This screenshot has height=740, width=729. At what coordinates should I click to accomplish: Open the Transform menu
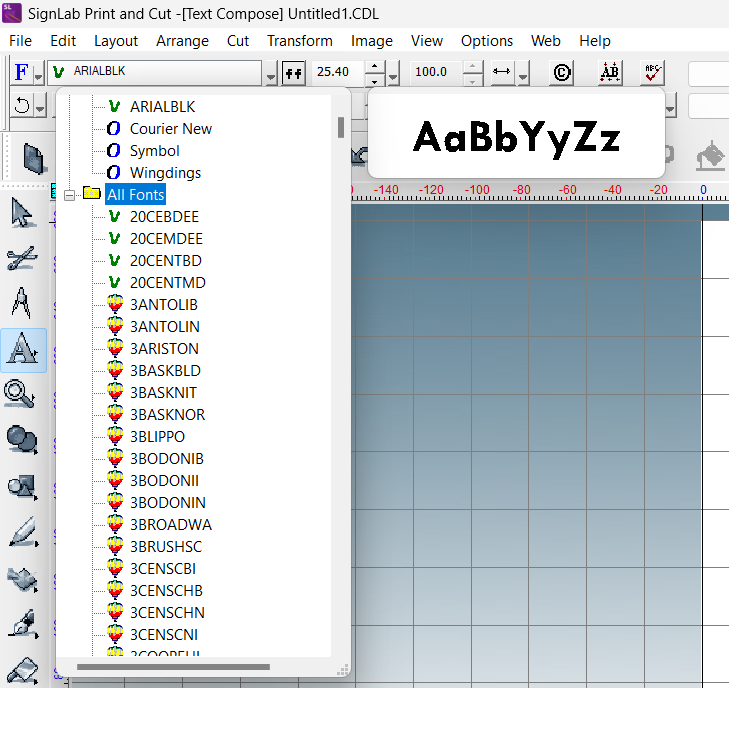[300, 41]
